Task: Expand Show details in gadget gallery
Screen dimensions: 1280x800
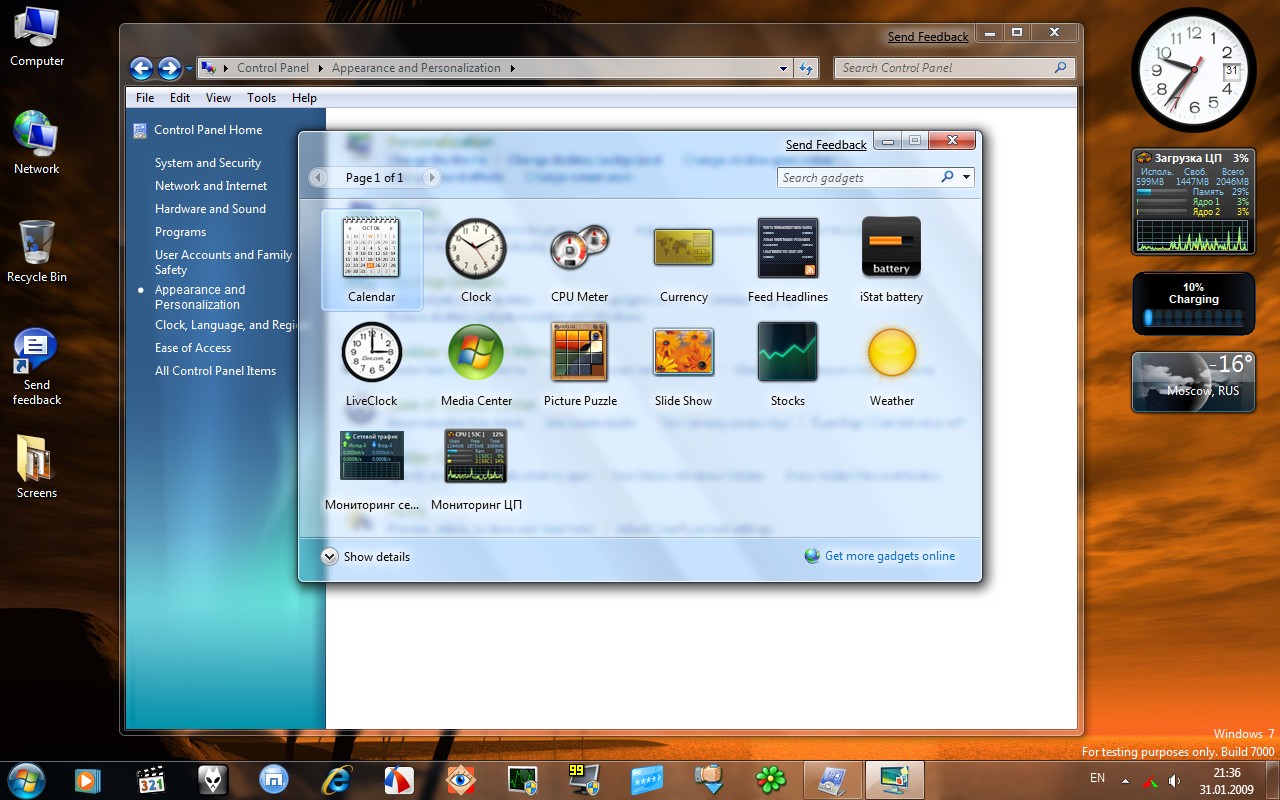Action: 366,557
